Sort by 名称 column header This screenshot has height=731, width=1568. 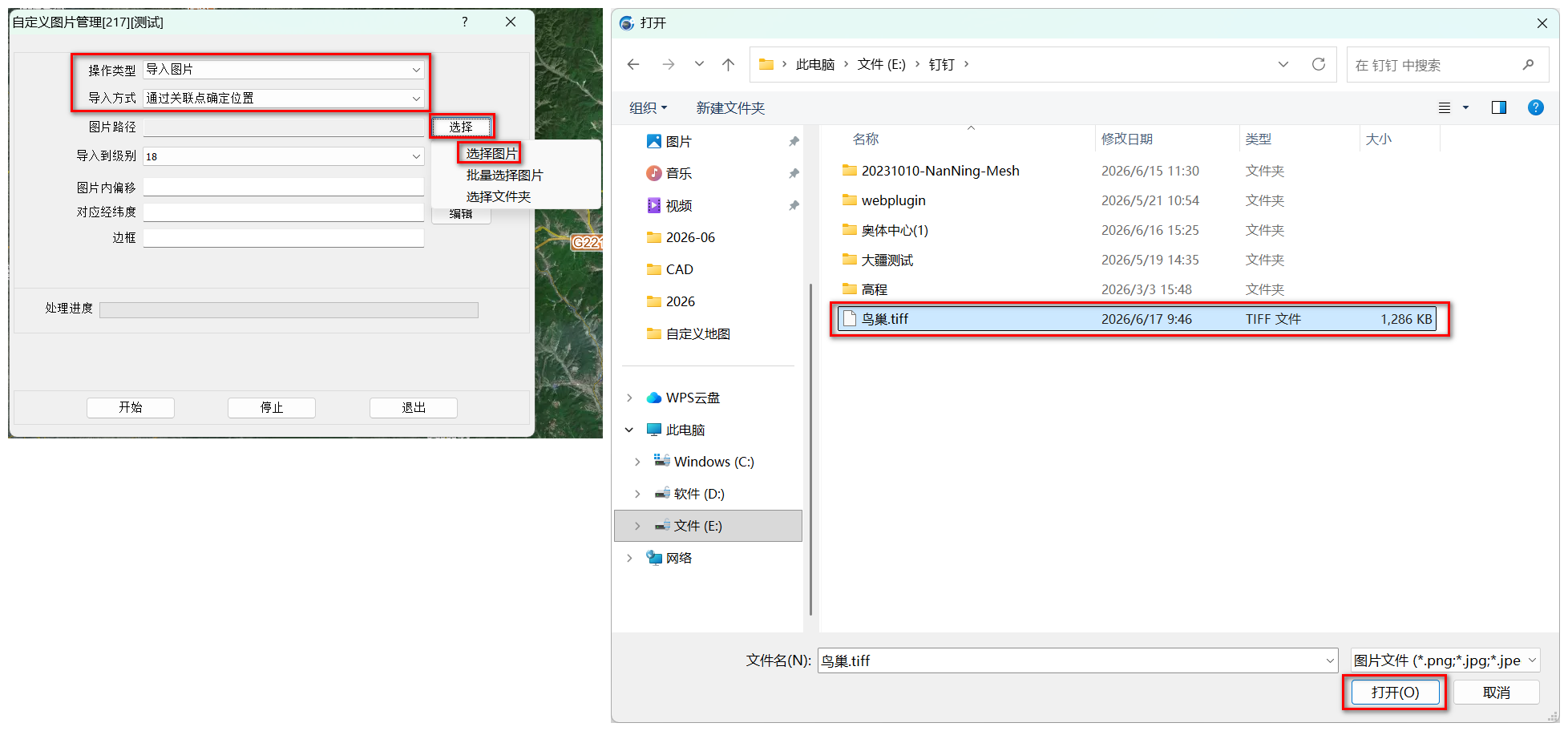pos(866,139)
